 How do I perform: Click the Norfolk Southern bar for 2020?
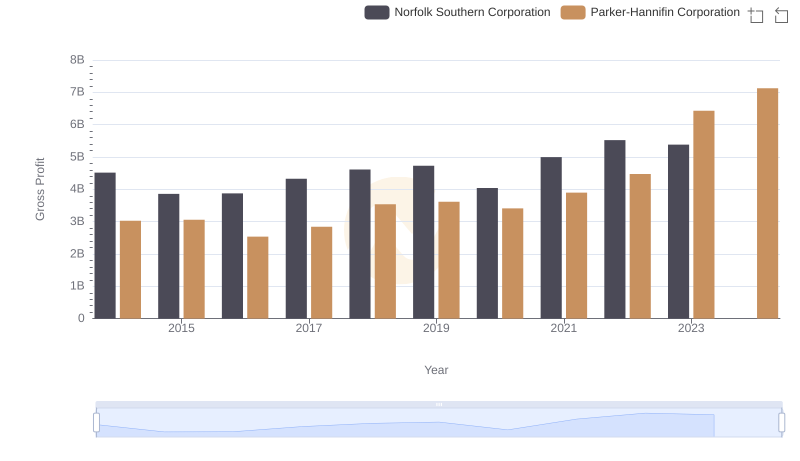[x=487, y=253]
